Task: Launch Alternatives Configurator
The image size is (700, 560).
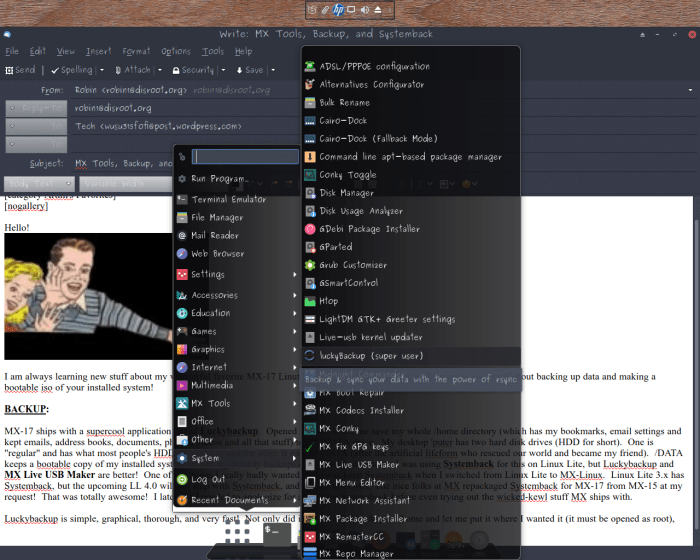Action: point(411,84)
